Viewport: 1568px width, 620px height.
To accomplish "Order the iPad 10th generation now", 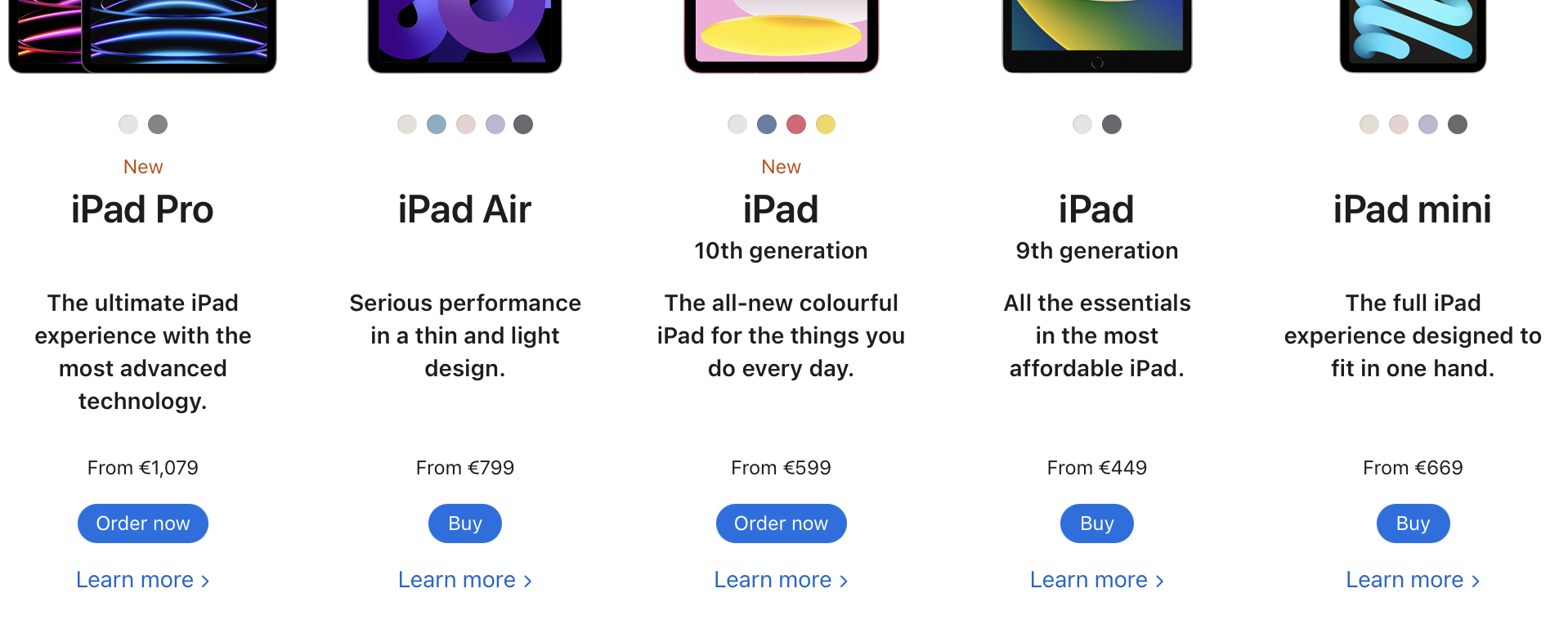I will click(x=781, y=523).
